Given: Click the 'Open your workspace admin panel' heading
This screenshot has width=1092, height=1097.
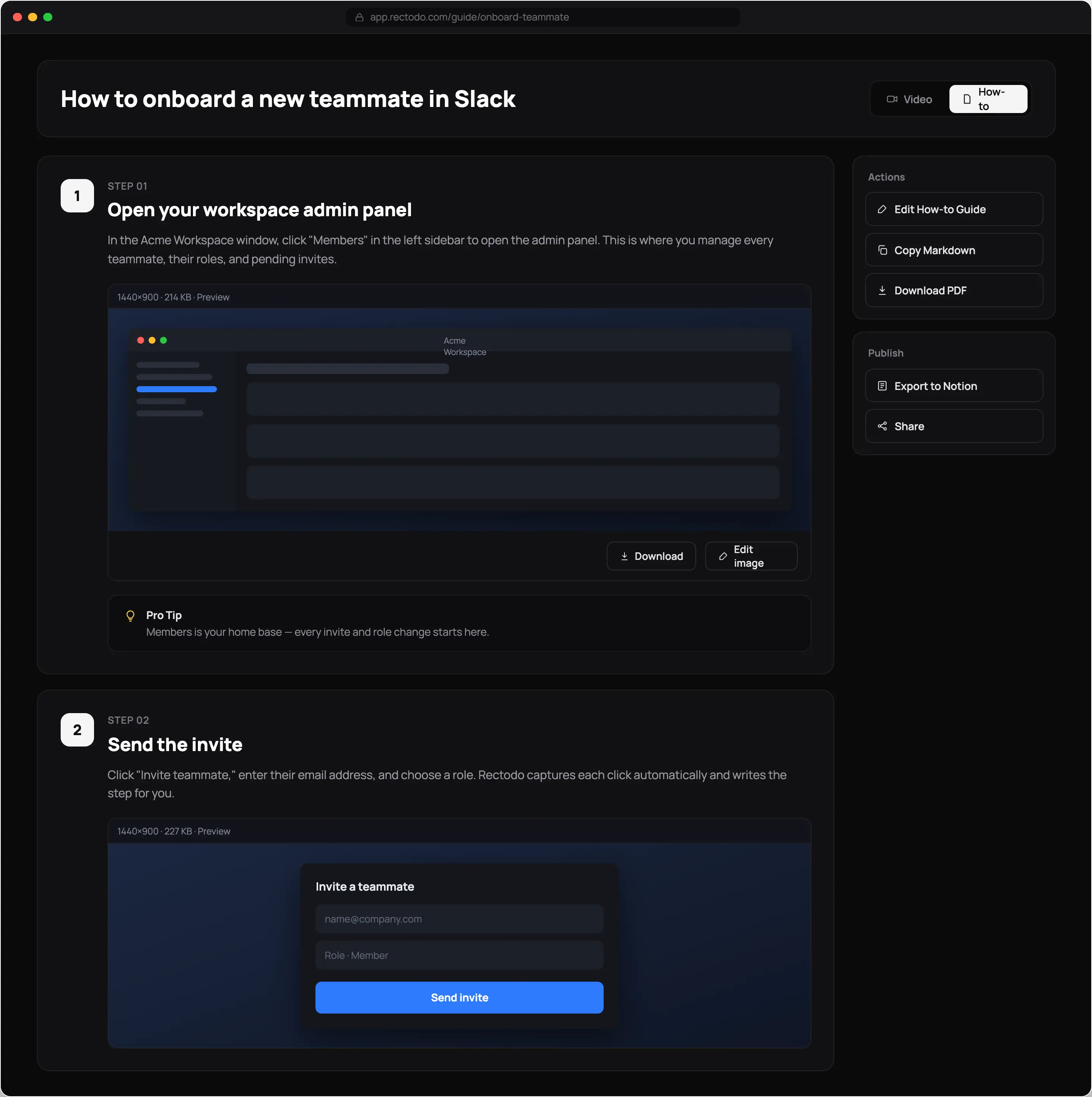Looking at the screenshot, I should pos(259,210).
